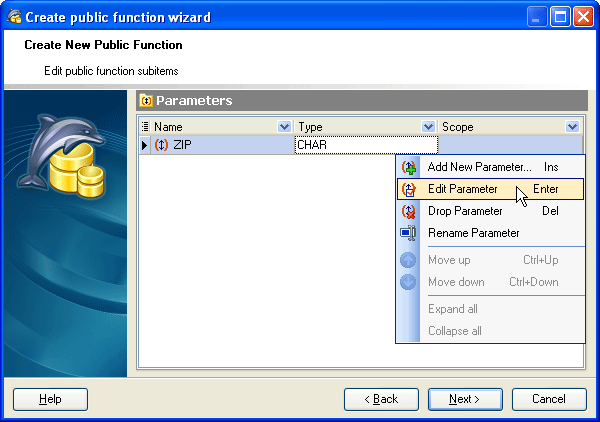The width and height of the screenshot is (600, 422).
Task: Cancel the function wizard
Action: point(549,399)
